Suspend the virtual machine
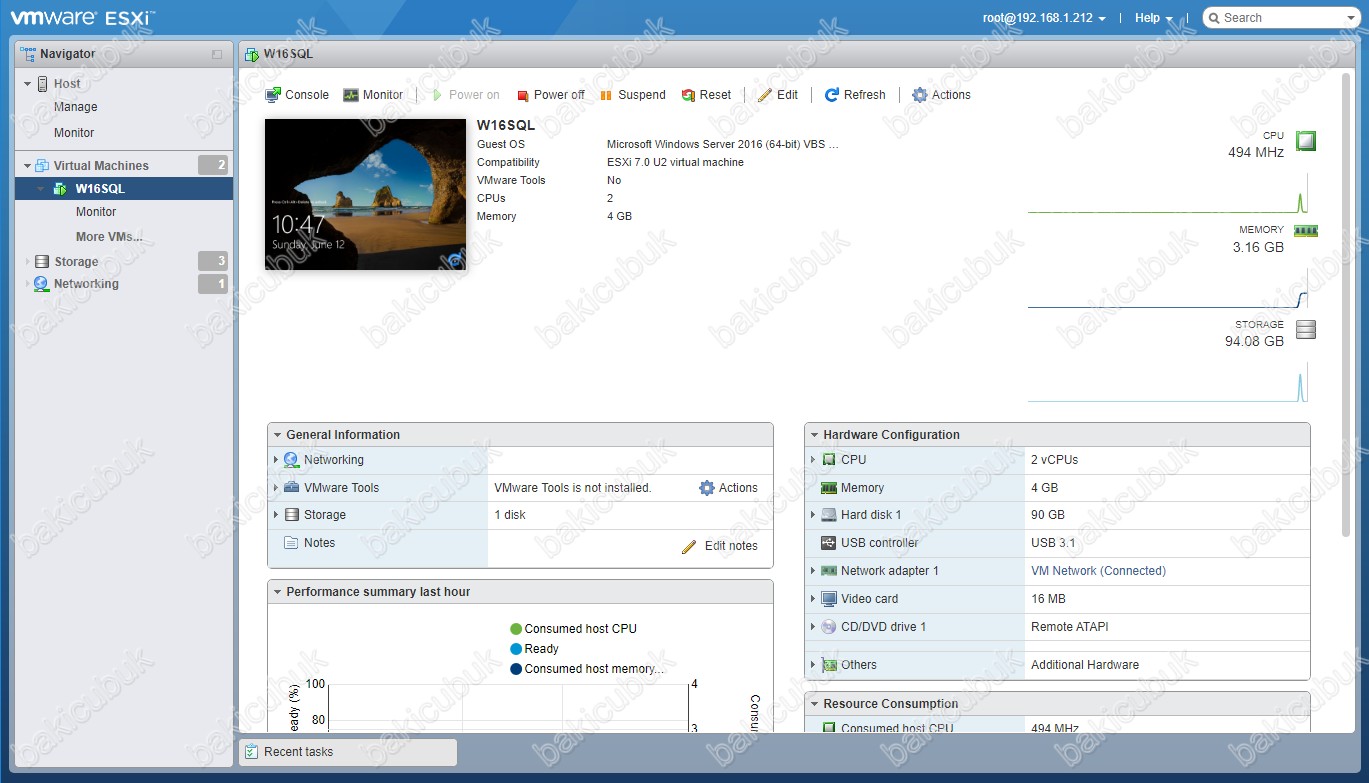The image size is (1369, 783). [633, 95]
